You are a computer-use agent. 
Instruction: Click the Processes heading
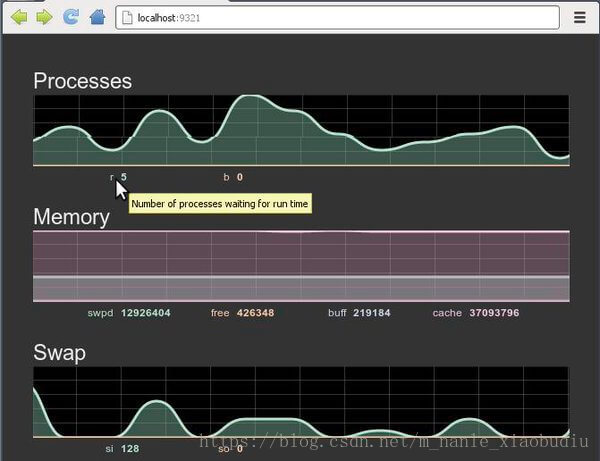82,81
